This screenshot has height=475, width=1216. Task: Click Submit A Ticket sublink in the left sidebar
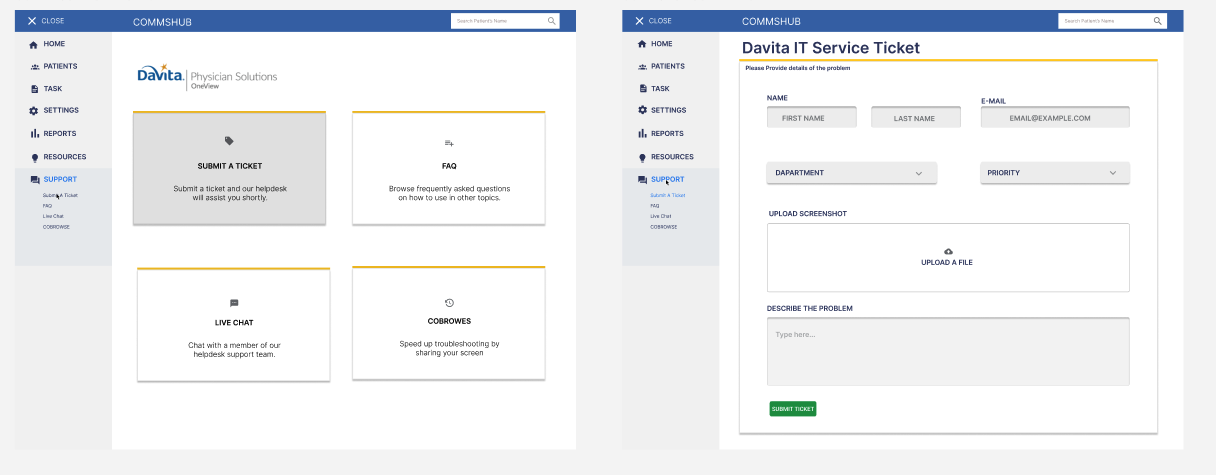[60, 195]
